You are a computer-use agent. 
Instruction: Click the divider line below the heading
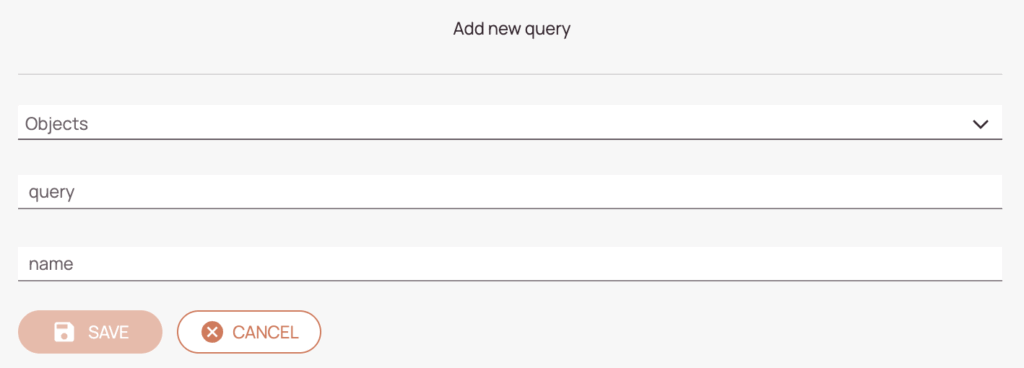click(x=510, y=74)
